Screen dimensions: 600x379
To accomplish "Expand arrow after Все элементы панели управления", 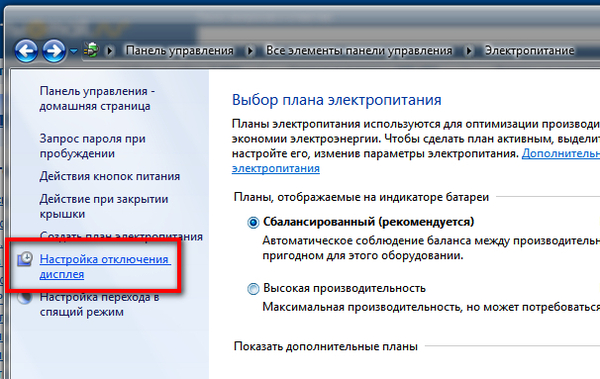I will coord(469,51).
